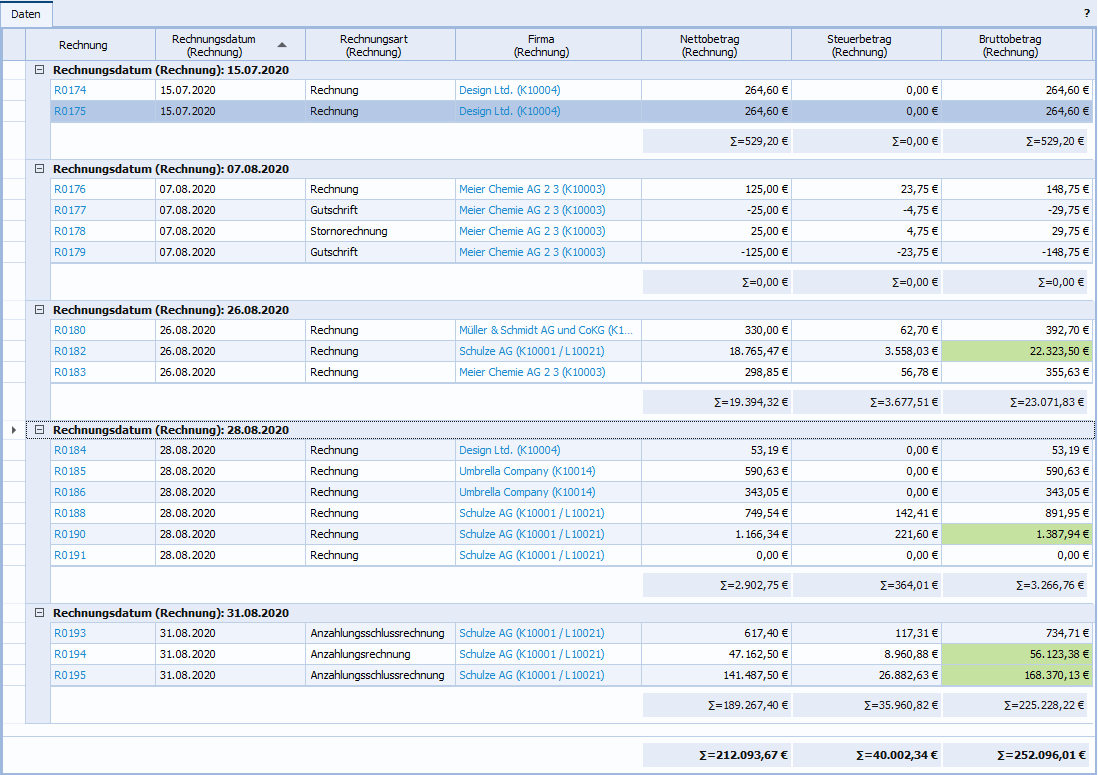Collapse the 26.08.2020 invoice date group
Image resolution: width=1098 pixels, height=775 pixels.
pos(40,310)
